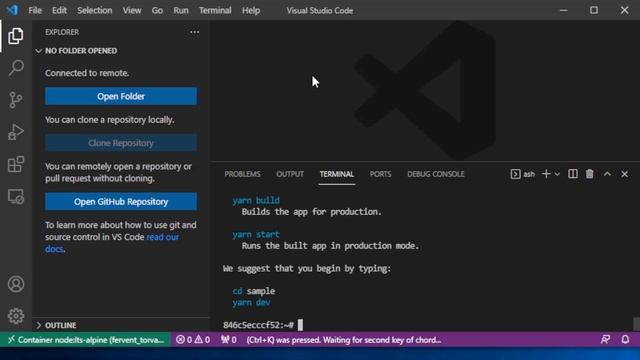Open the Terminal menu
The width and height of the screenshot is (640, 360).
215,10
